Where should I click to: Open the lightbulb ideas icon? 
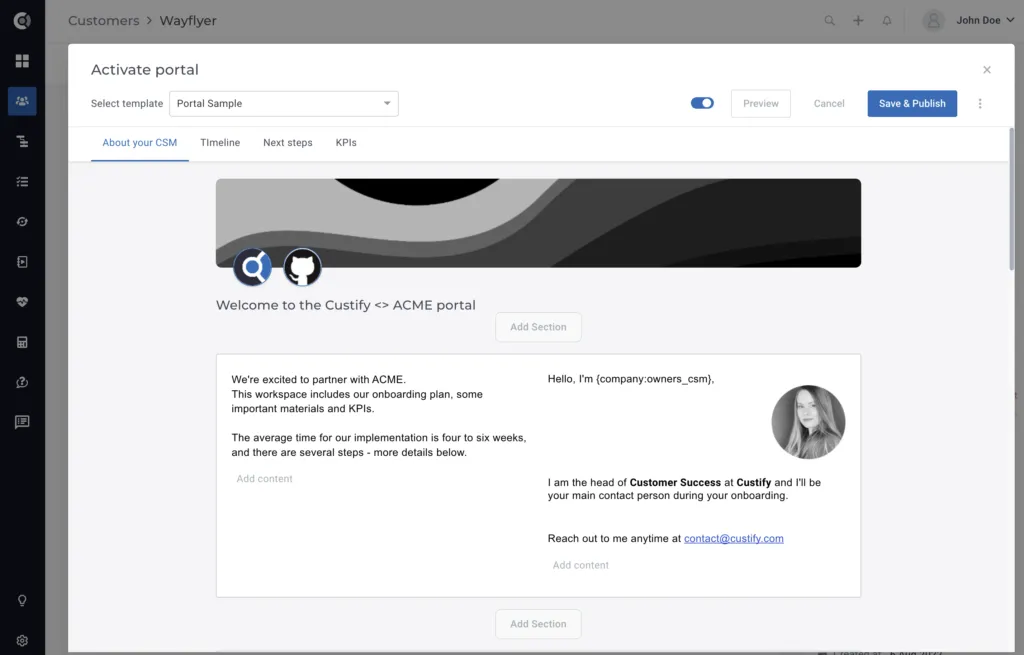click(22, 600)
